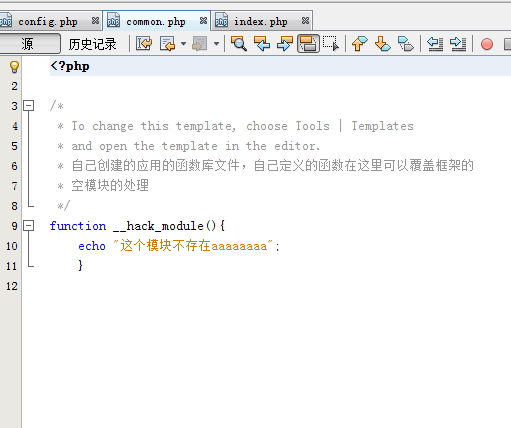This screenshot has width=511, height=428.
Task: Click the Go Back navigation icon
Action: [x=168, y=44]
